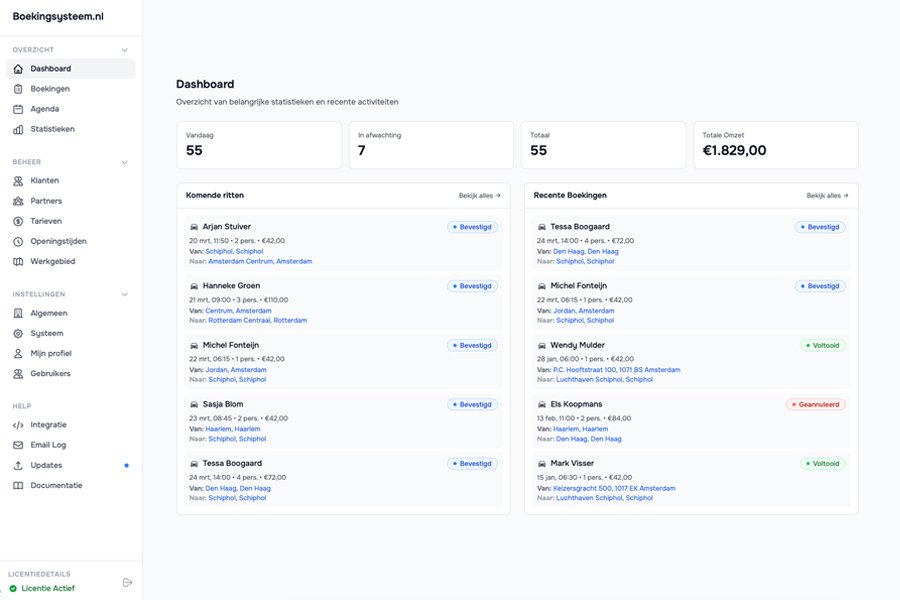Open Openingstijden via the clock icon
900x600 pixels.
pos(18,240)
